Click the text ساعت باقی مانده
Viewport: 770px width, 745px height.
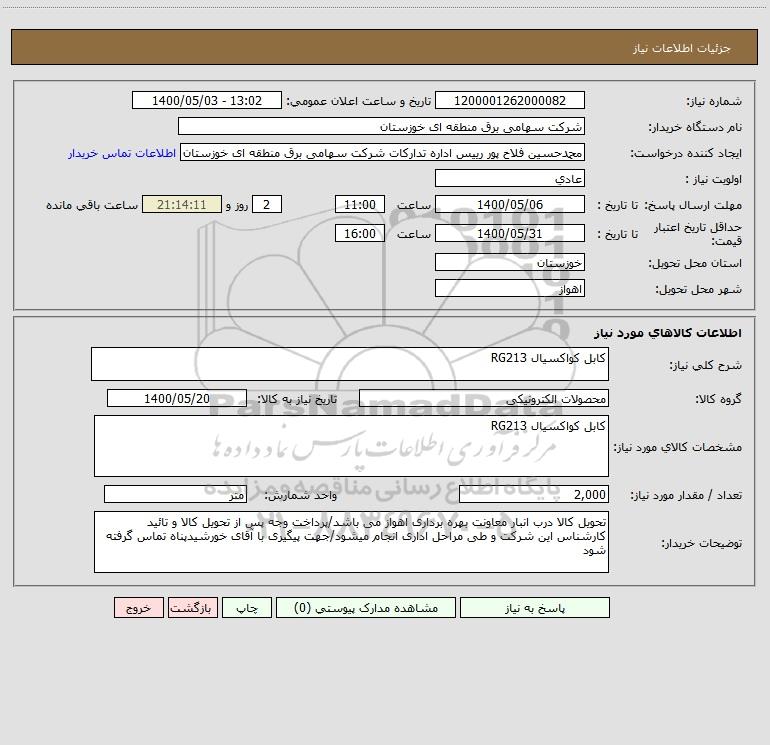coord(92,205)
